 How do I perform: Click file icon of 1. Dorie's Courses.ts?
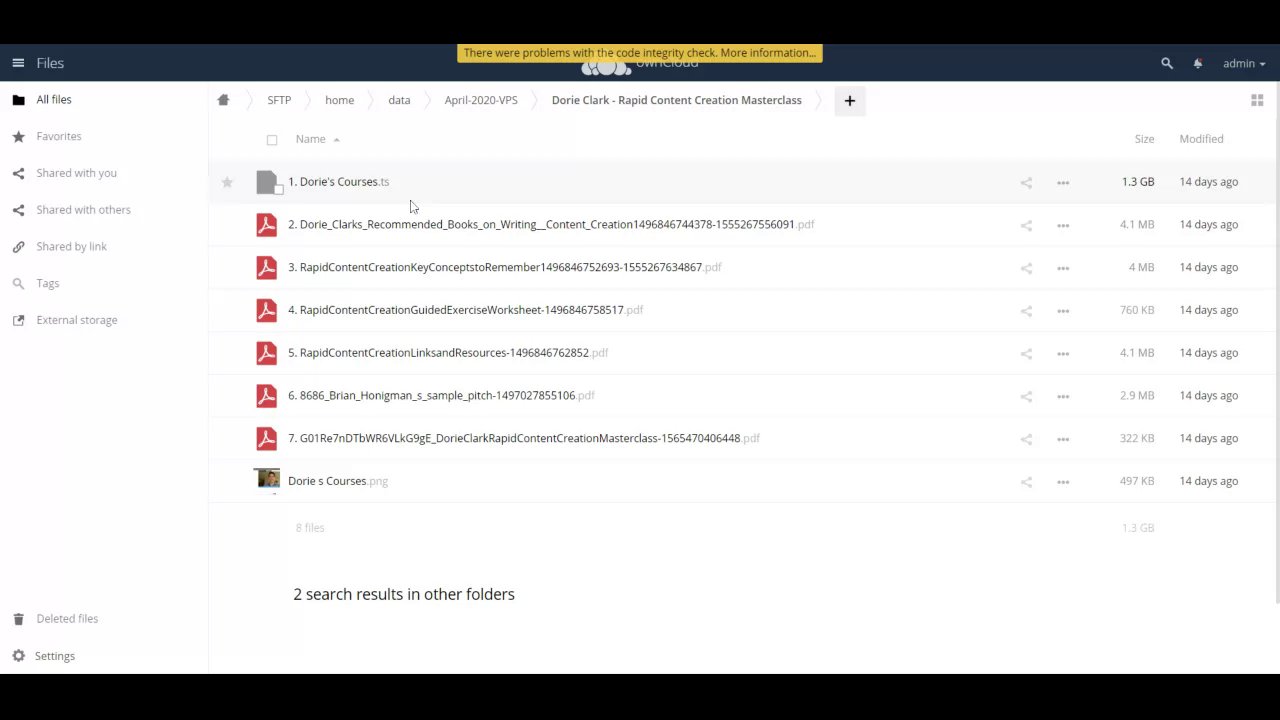pyautogui.click(x=267, y=182)
